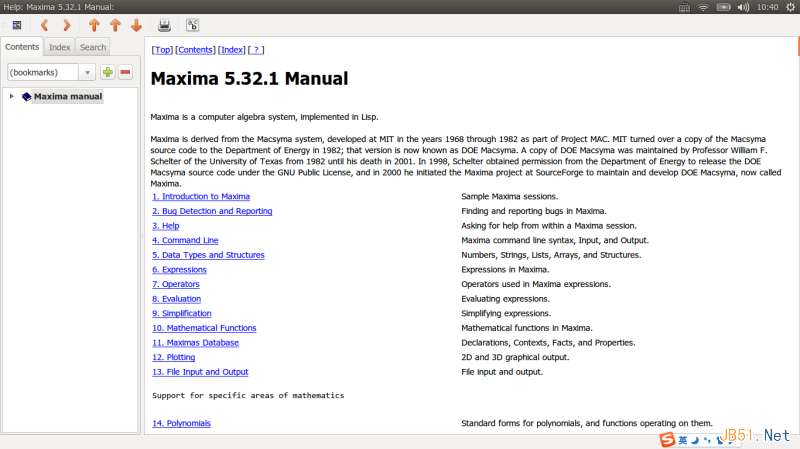Add a bookmark with green plus
This screenshot has width=800, height=449.
[108, 72]
